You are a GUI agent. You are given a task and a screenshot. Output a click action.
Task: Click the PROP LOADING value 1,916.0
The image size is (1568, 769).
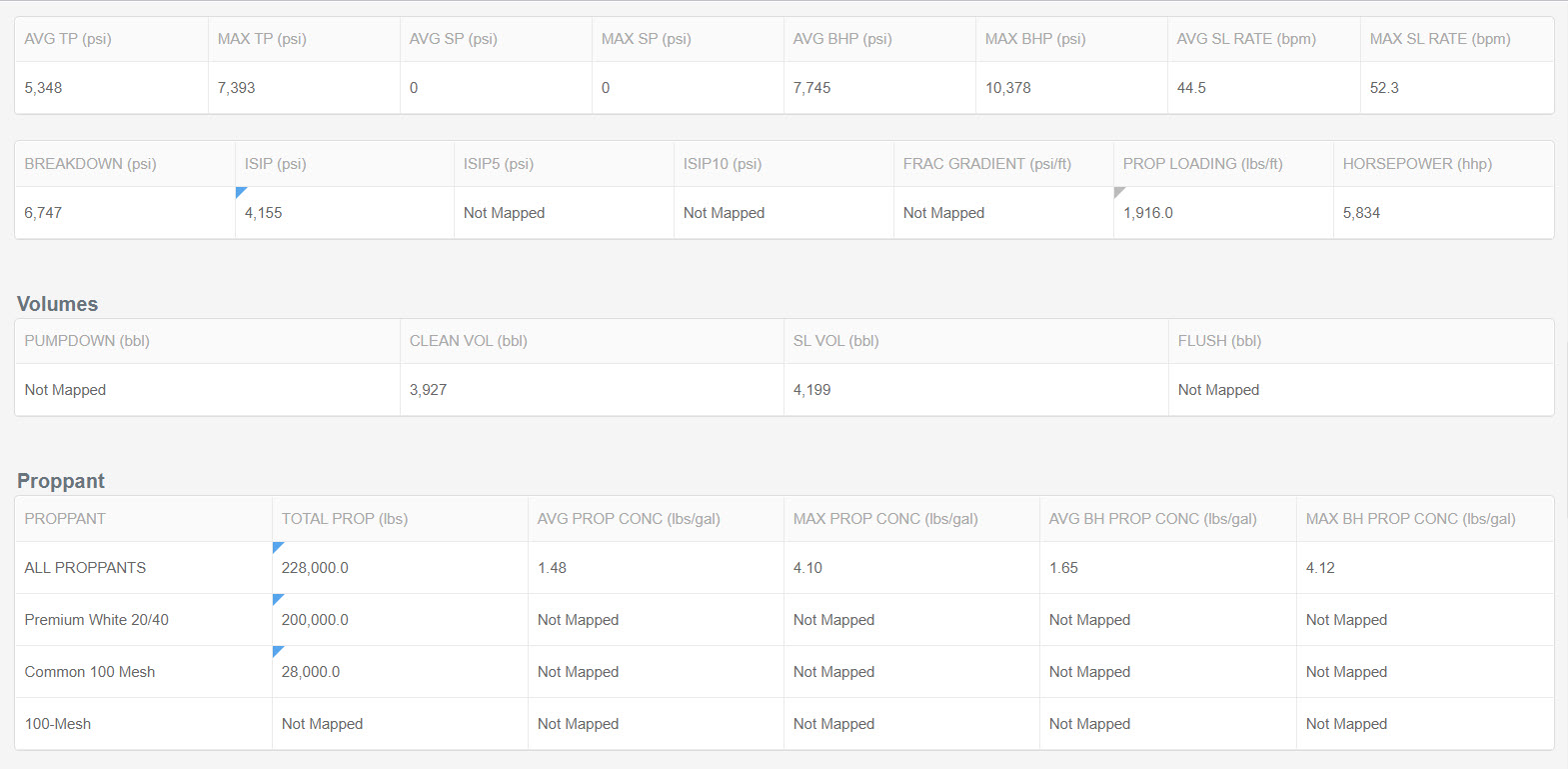click(x=1148, y=213)
